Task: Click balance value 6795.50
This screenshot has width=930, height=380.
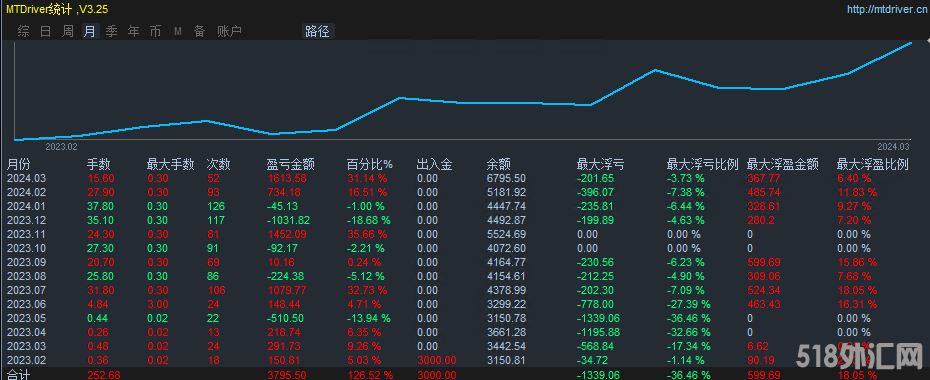Action: [x=506, y=178]
